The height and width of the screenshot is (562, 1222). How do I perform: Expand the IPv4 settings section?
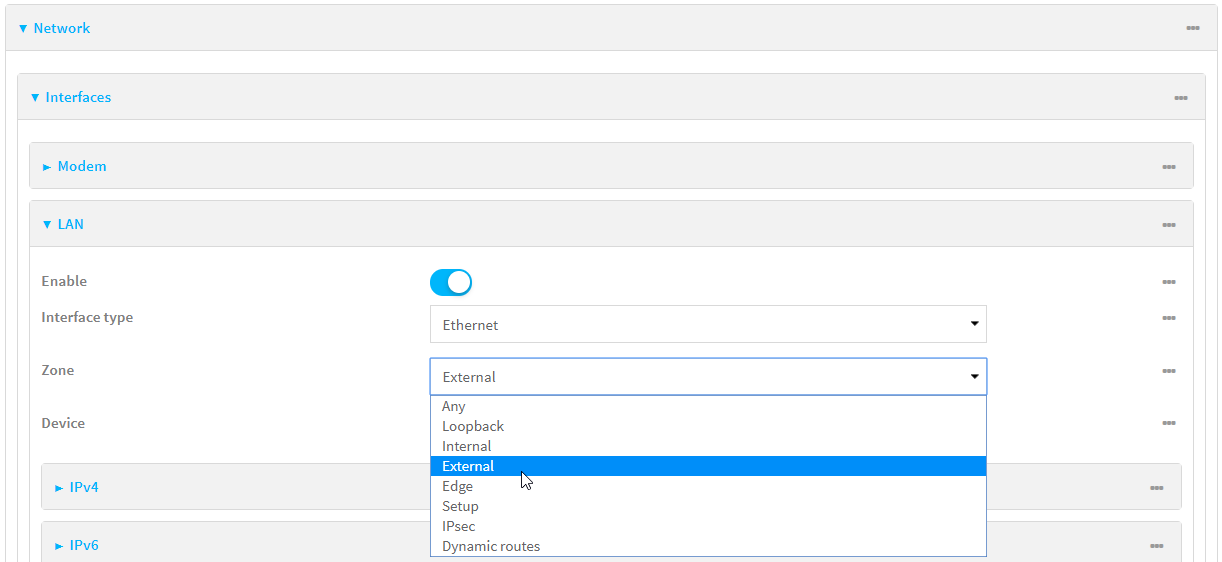(83, 487)
